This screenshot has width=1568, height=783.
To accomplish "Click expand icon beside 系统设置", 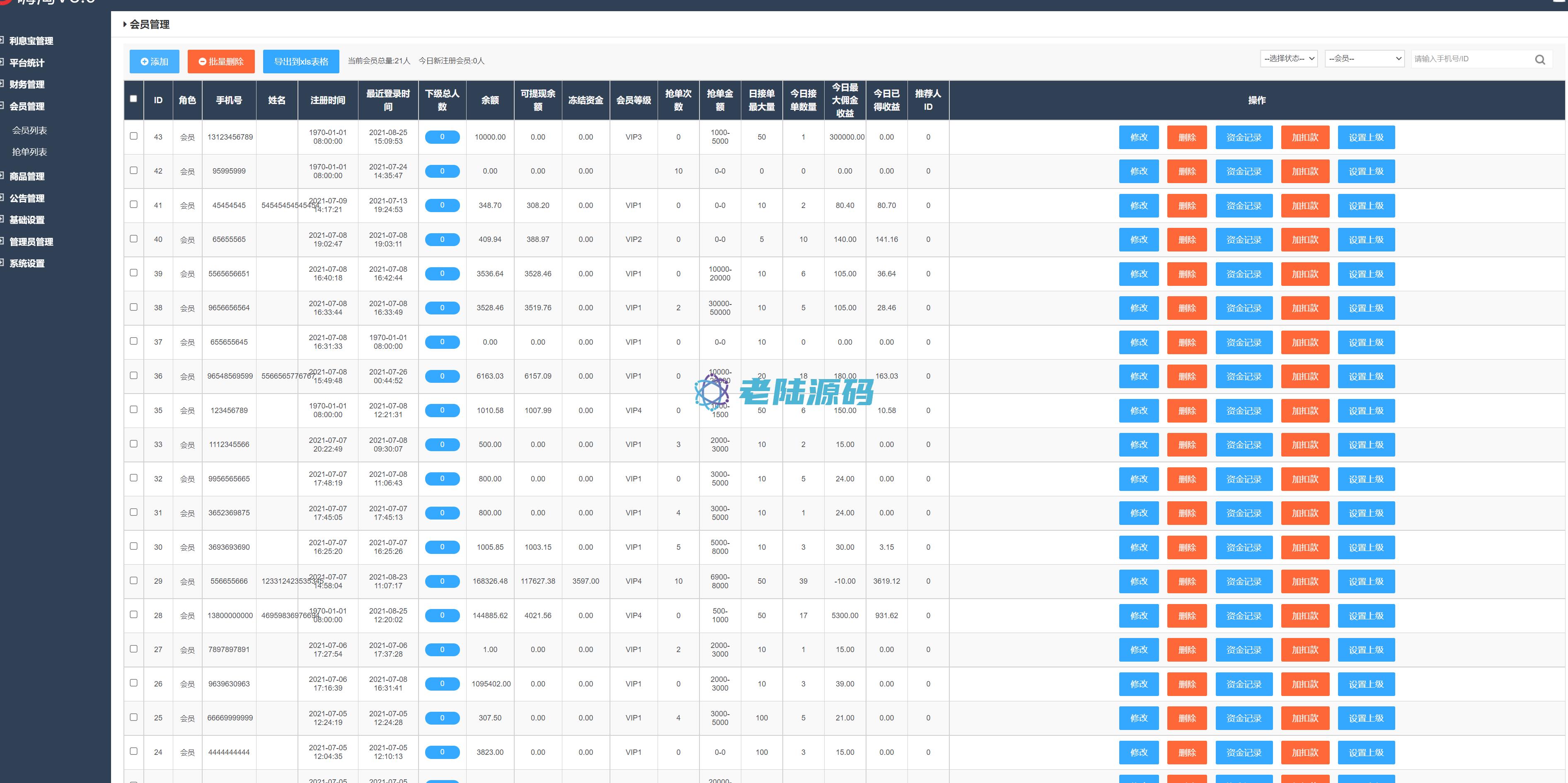I will pos(2,263).
